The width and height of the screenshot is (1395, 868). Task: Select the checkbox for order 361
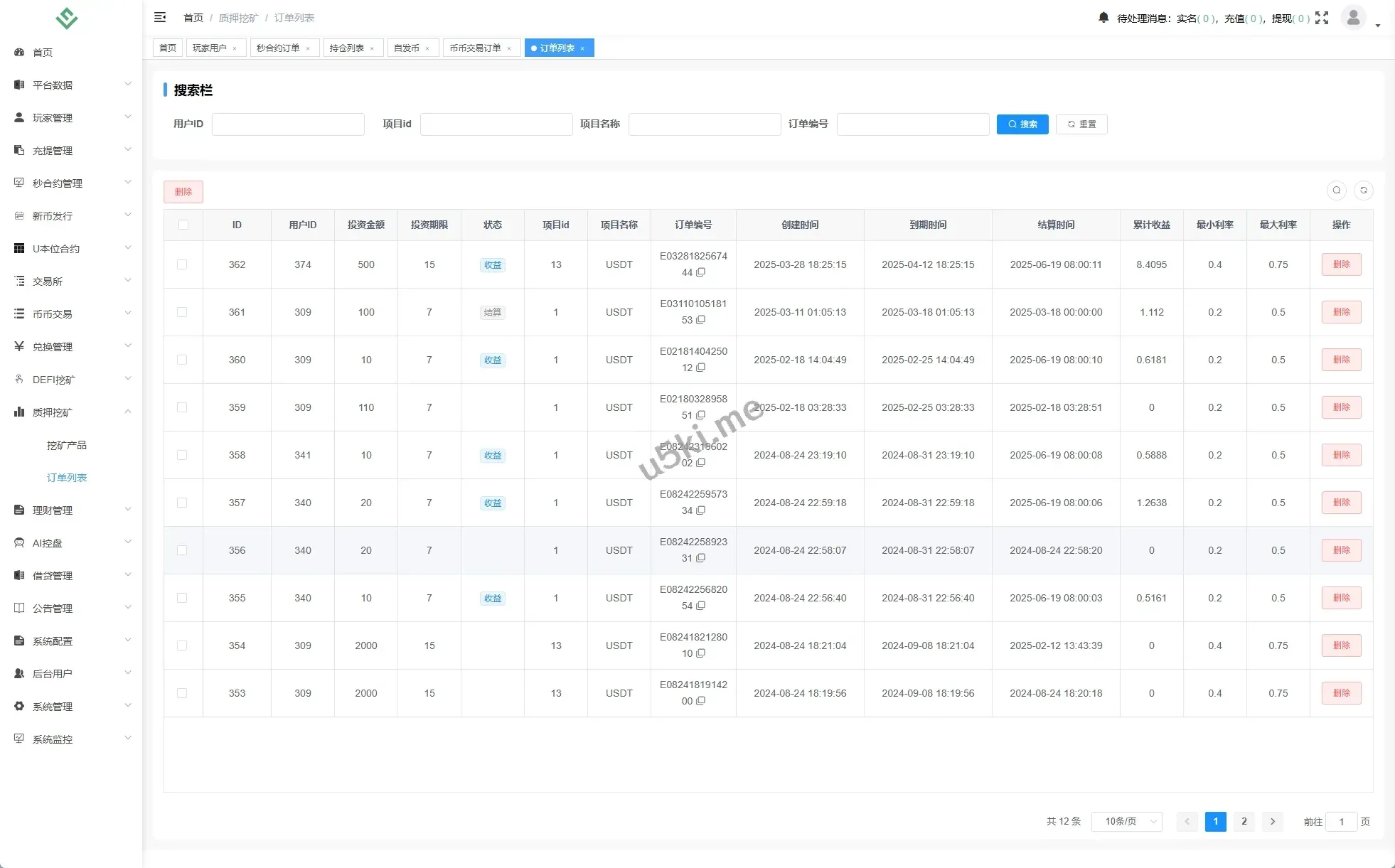pyautogui.click(x=182, y=312)
